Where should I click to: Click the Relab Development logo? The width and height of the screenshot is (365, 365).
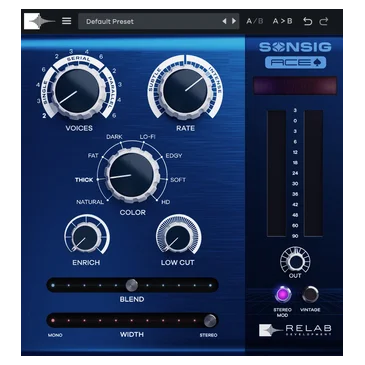coord(295,330)
